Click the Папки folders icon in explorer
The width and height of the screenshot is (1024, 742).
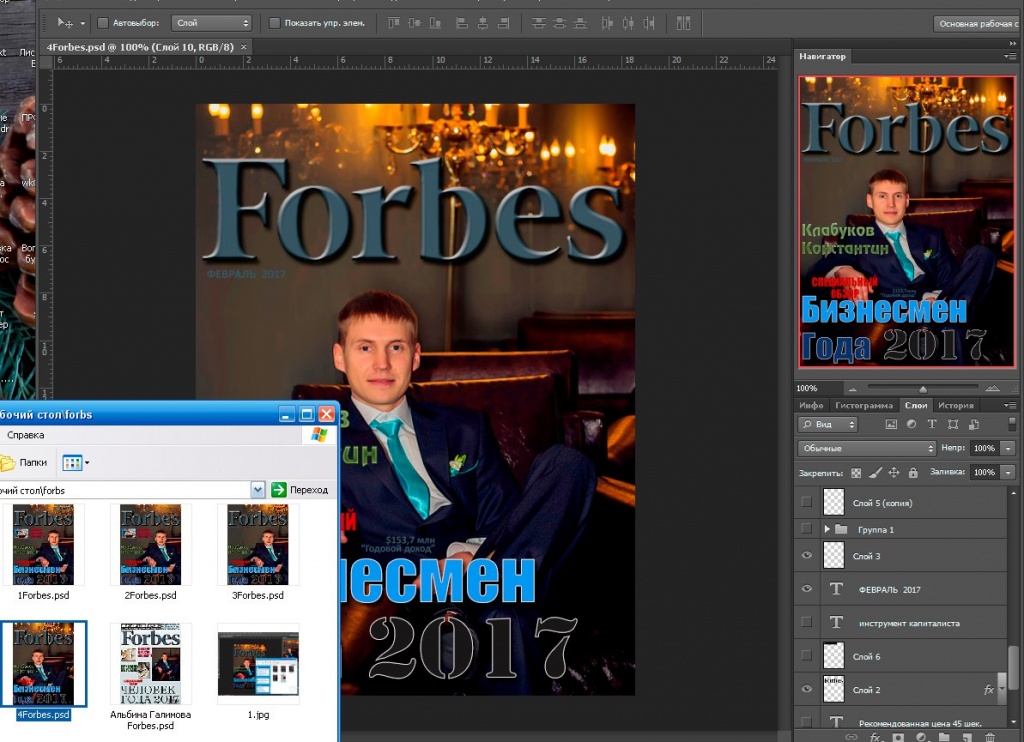click(x=8, y=463)
